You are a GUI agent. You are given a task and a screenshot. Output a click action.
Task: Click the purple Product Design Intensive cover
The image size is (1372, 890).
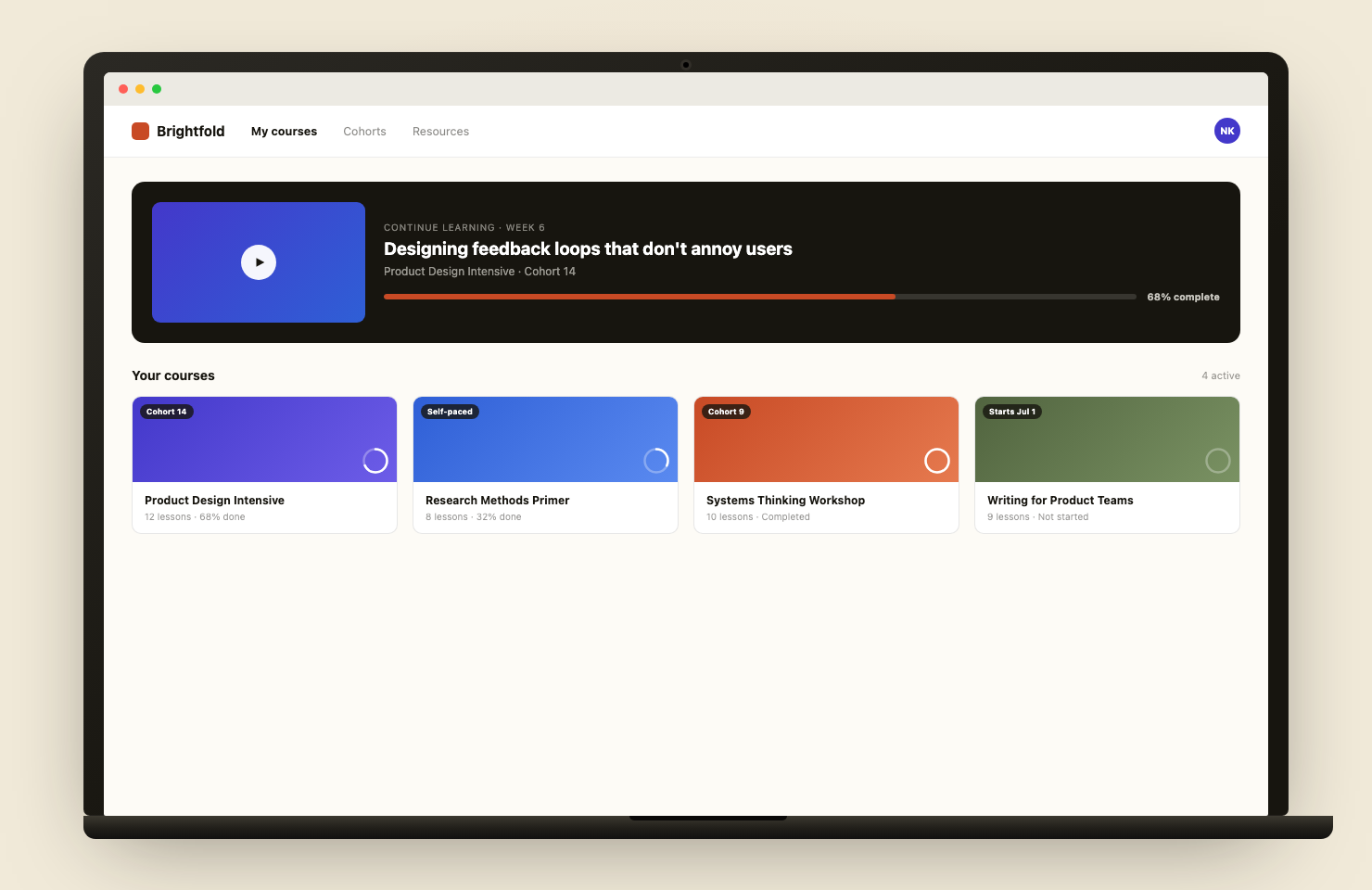click(265, 439)
